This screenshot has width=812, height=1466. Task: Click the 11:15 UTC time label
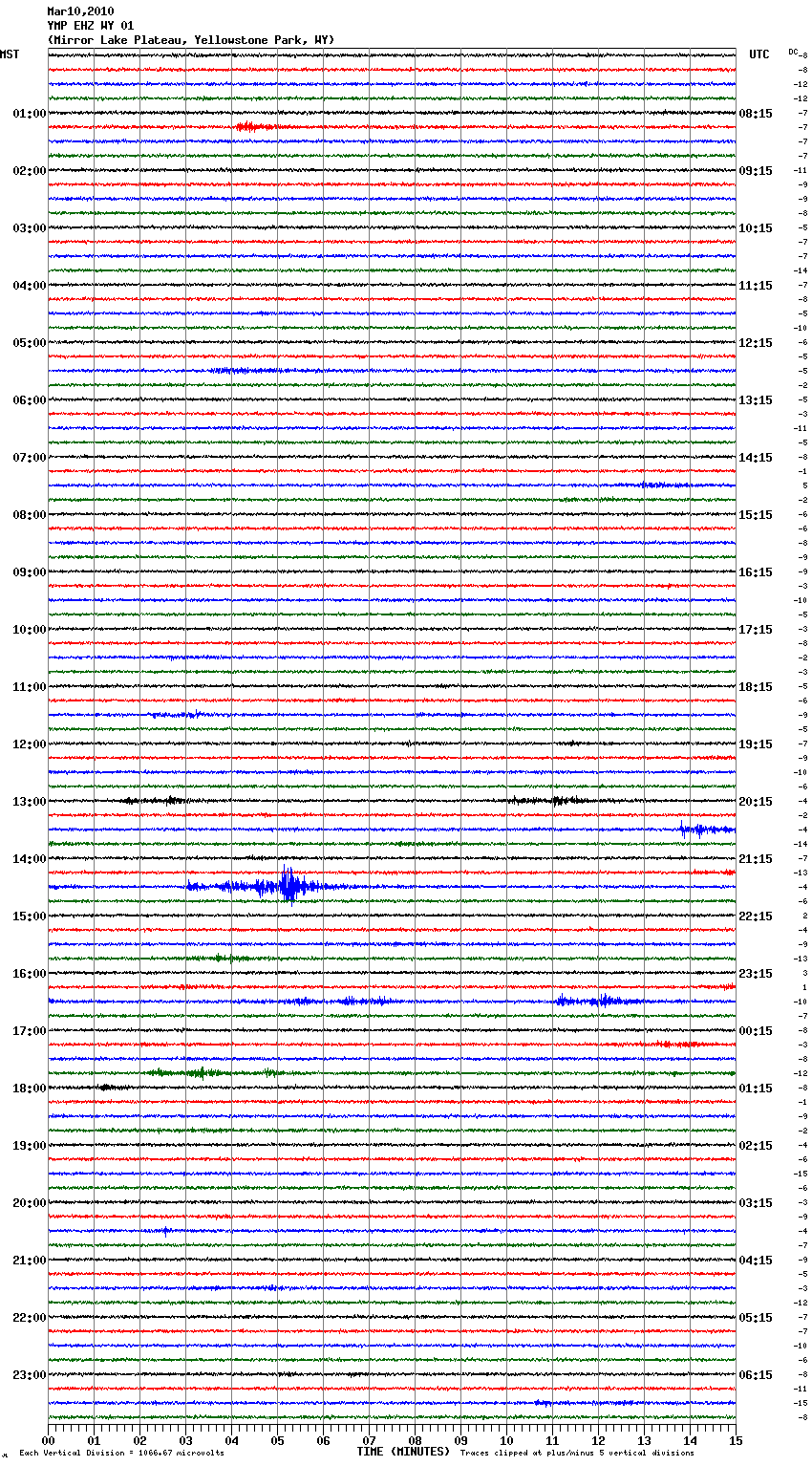click(756, 286)
